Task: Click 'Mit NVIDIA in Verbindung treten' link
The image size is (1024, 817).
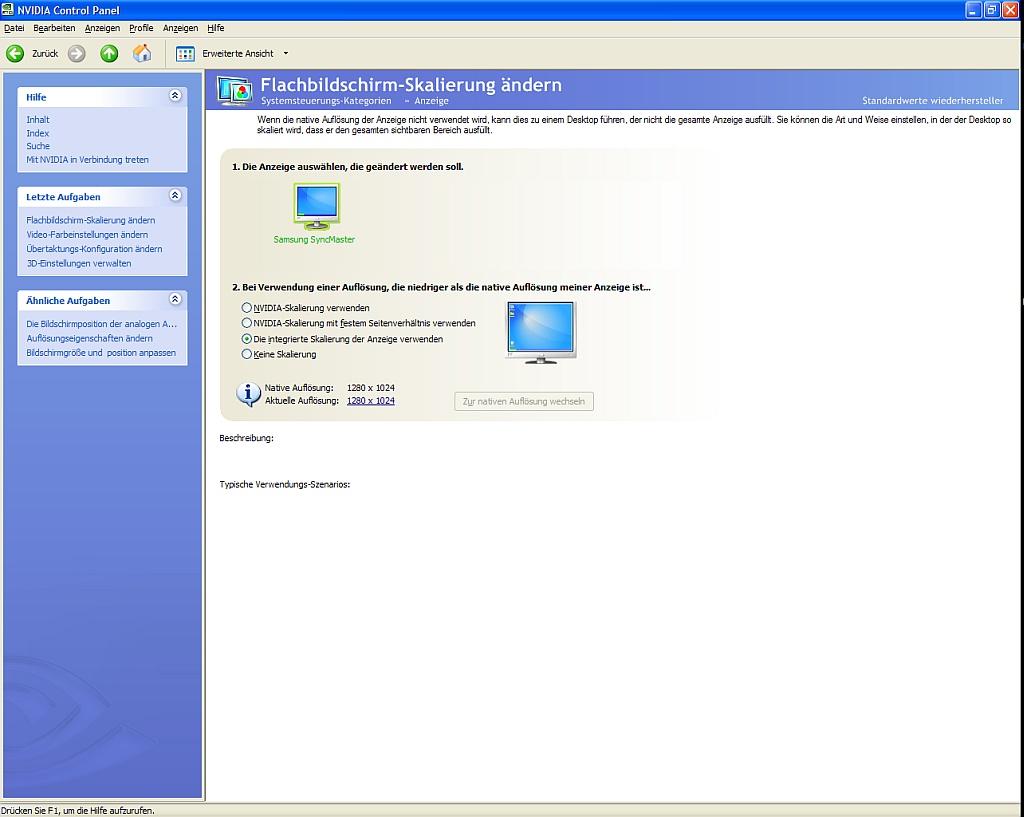Action: [x=88, y=159]
